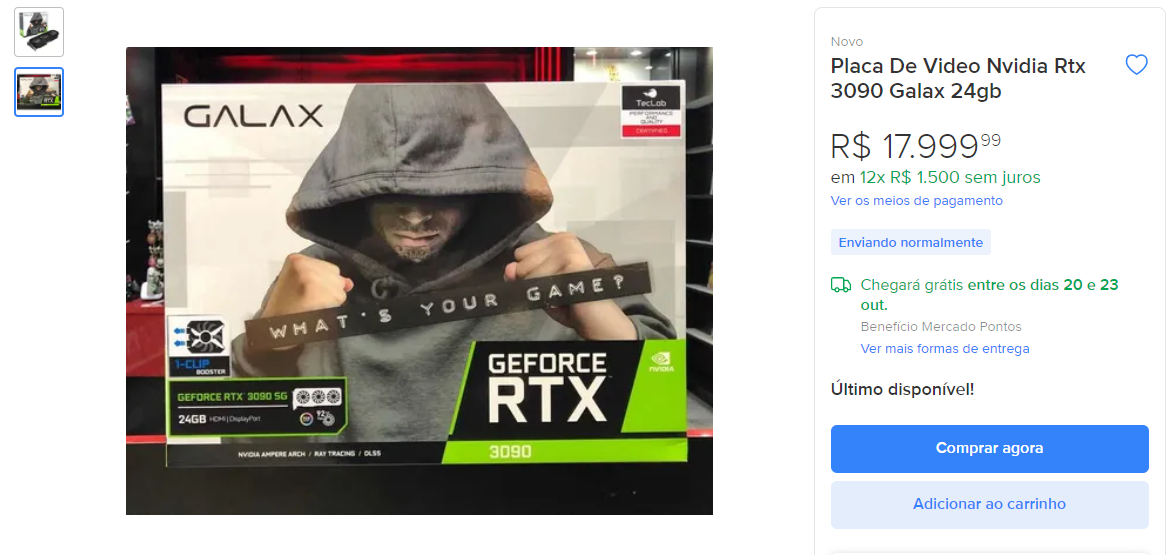Screen dimensions: 1173x555
Task: Click the Comprar agora button
Action: [989, 449]
